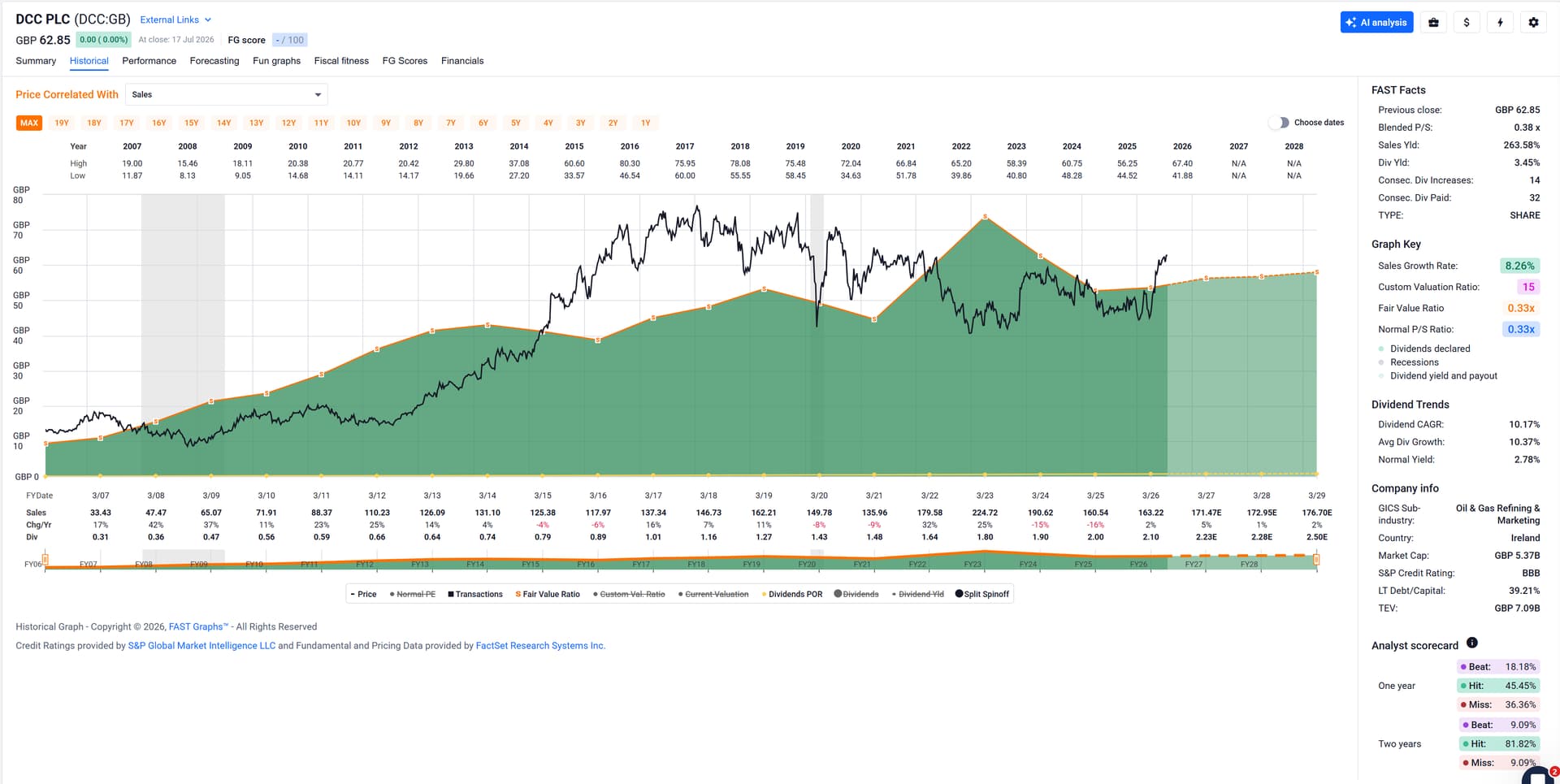Select the MAX time range button
This screenshot has height=784, width=1560.
click(x=29, y=123)
